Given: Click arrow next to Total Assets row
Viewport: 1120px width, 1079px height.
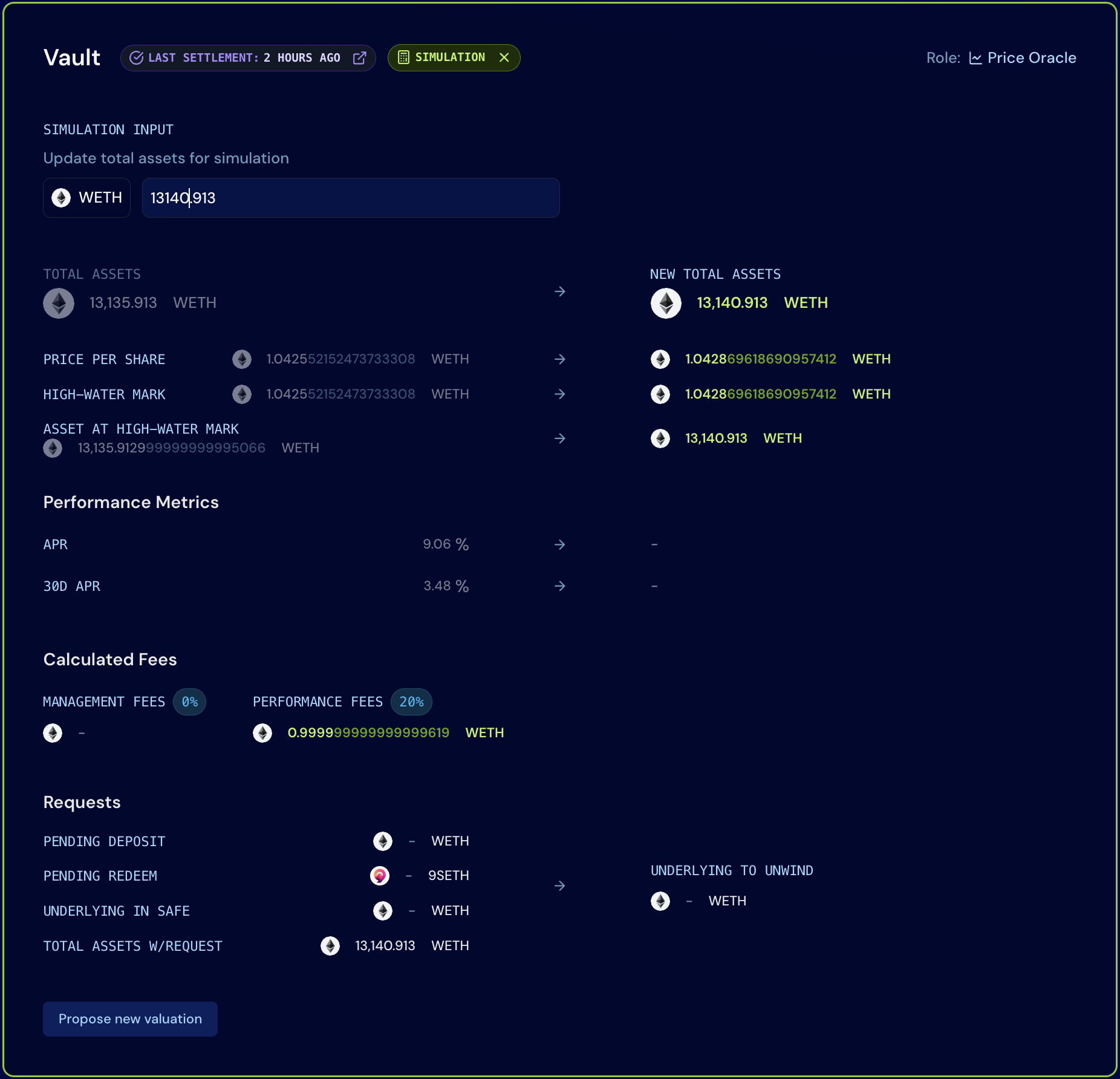Looking at the screenshot, I should tap(560, 292).
